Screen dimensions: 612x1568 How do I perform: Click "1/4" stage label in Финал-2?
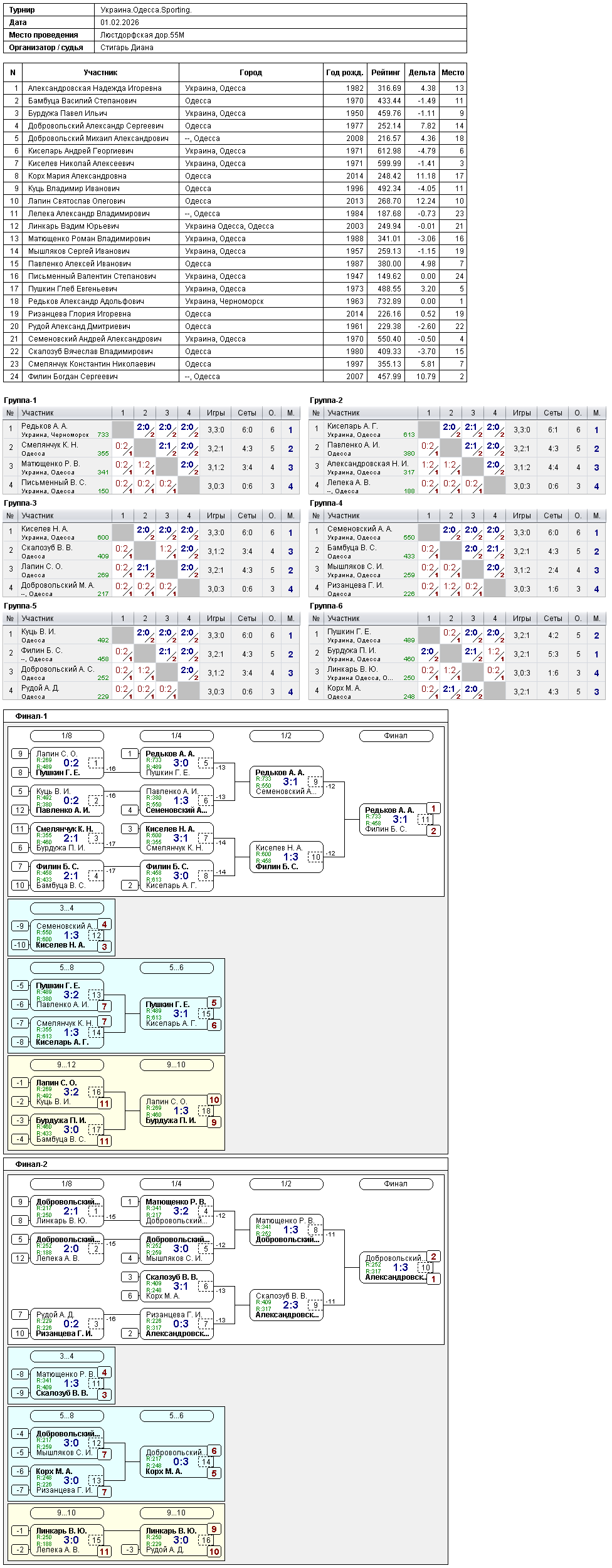[177, 1184]
